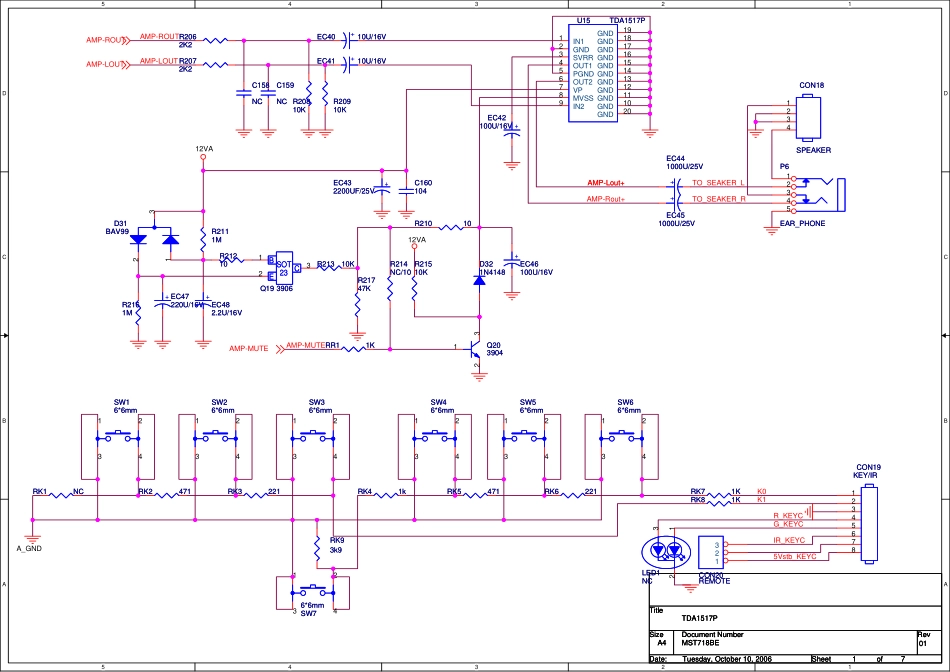The width and height of the screenshot is (950, 672).
Task: Click the D31 BAV99 dual diode
Action: (154, 239)
